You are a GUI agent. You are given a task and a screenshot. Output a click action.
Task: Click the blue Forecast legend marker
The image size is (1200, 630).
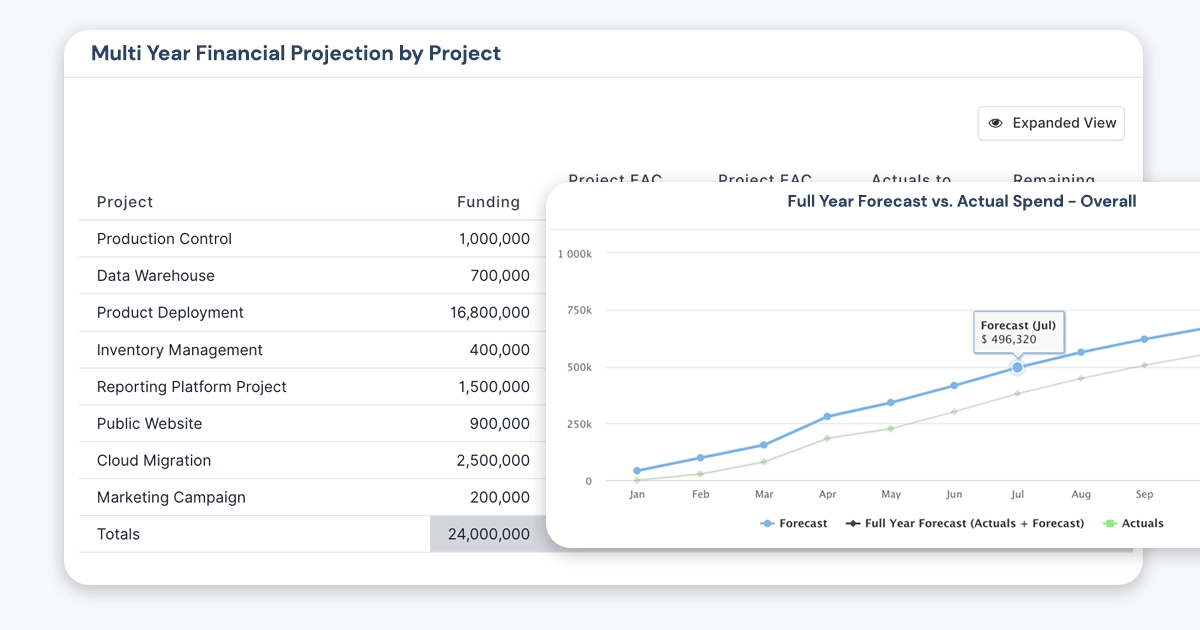[765, 523]
